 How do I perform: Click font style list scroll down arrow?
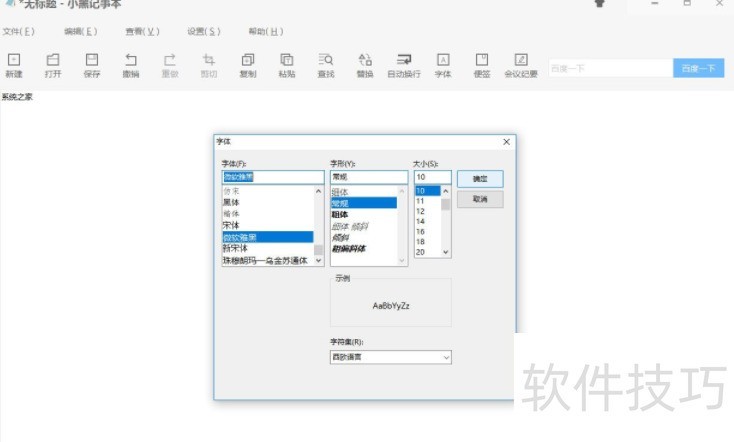402,260
